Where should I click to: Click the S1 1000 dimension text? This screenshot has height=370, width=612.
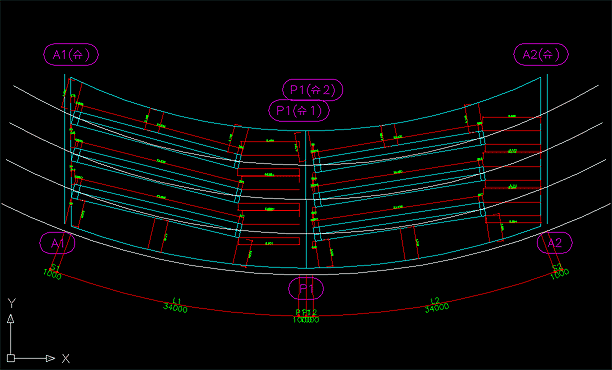(53, 272)
